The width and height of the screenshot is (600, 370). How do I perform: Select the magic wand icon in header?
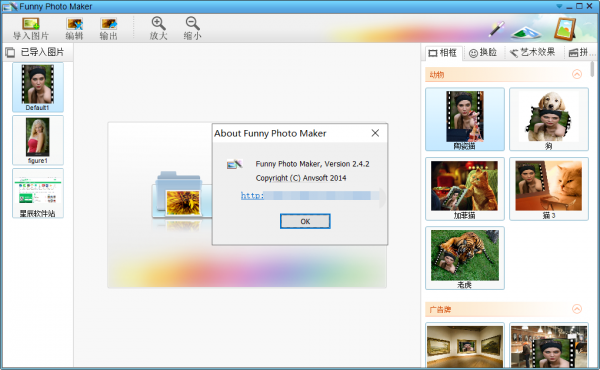pyautogui.click(x=497, y=29)
